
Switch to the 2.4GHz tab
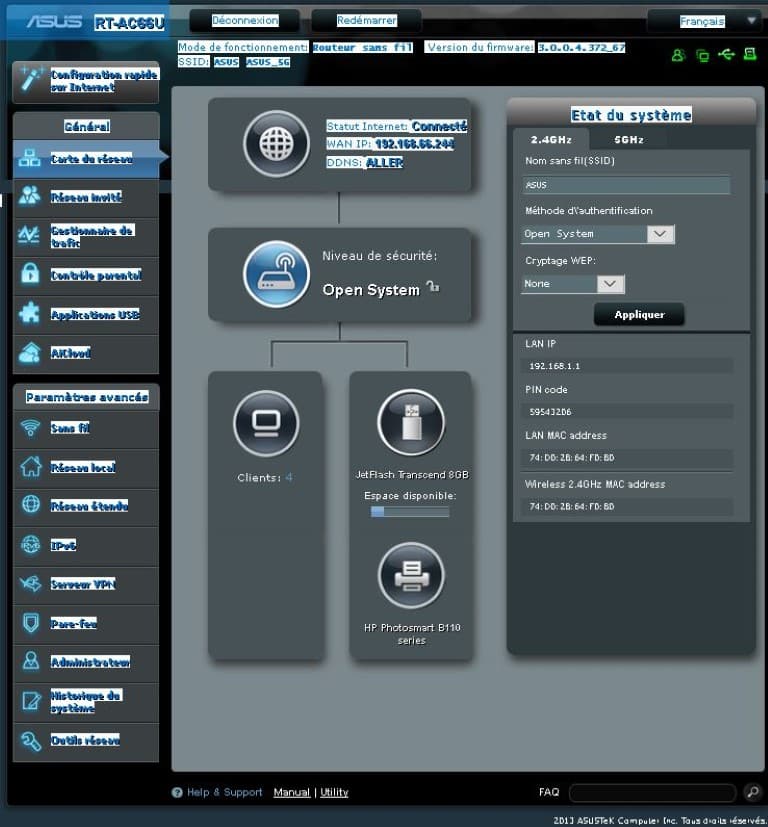551,140
